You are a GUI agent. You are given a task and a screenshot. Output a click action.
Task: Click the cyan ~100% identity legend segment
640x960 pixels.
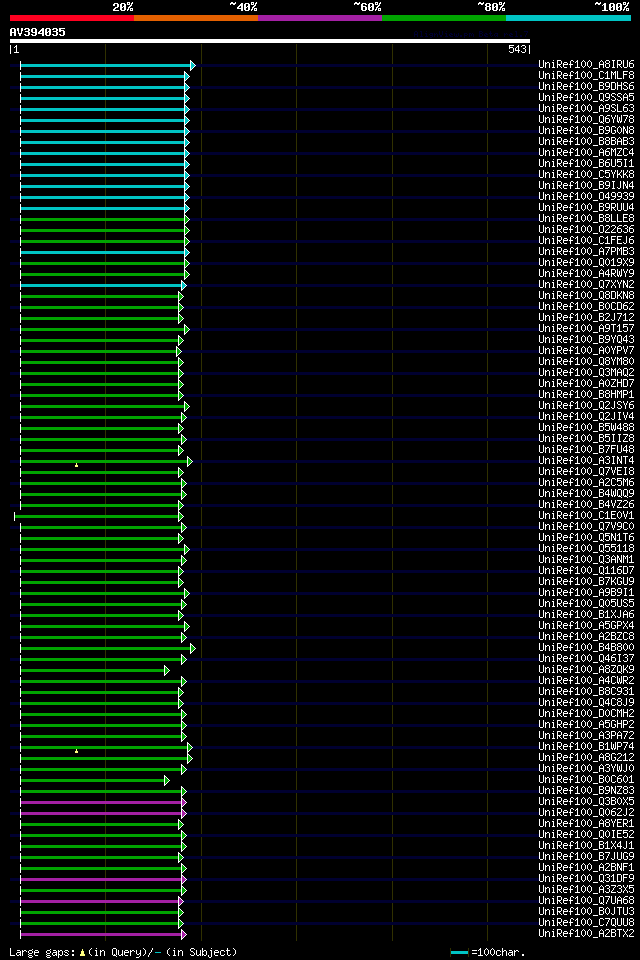point(568,18)
